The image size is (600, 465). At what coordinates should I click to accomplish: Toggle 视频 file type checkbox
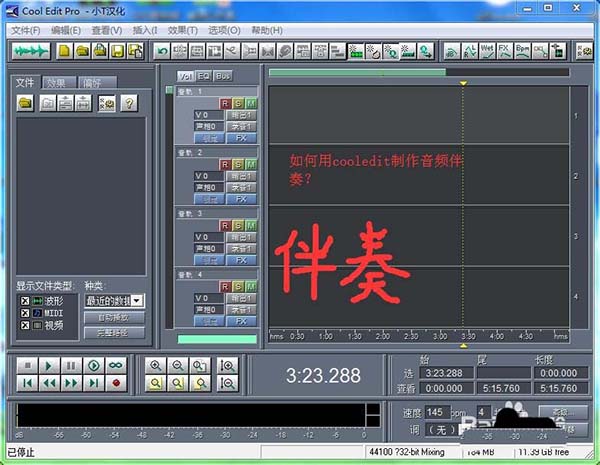pyautogui.click(x=25, y=325)
